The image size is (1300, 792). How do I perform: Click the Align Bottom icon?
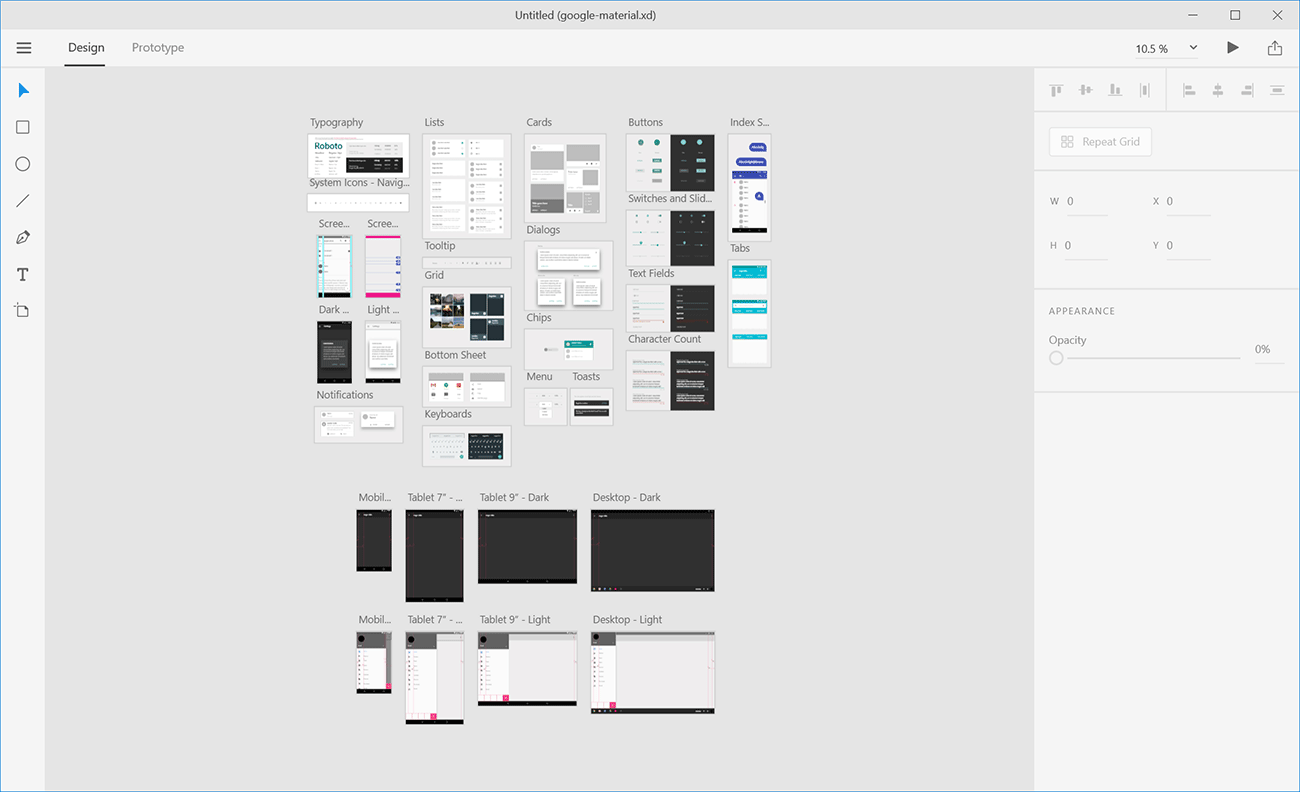[x=1115, y=89]
